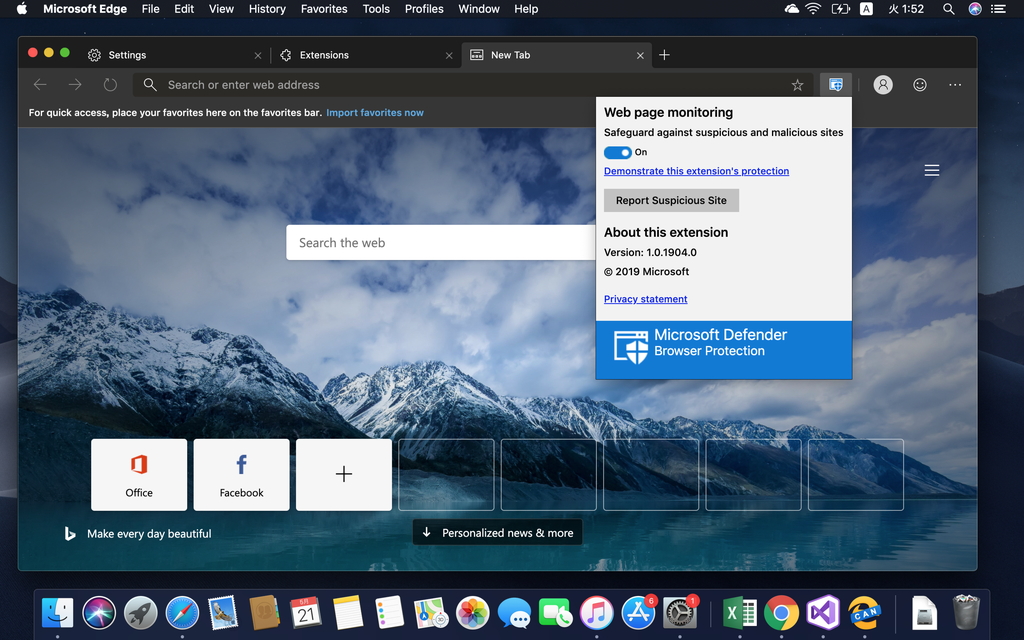Open the profile account icon in the toolbar

883,84
